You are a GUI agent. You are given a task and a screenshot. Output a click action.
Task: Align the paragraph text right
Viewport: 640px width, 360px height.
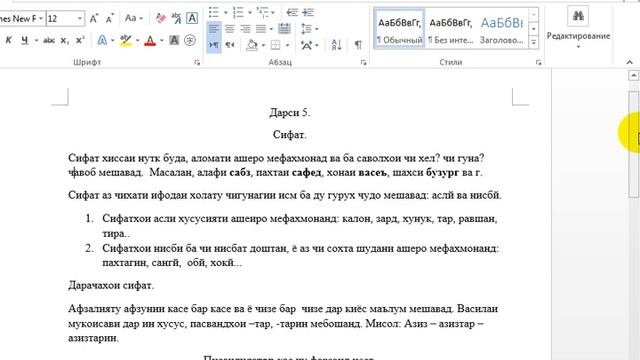pyautogui.click(x=245, y=29)
